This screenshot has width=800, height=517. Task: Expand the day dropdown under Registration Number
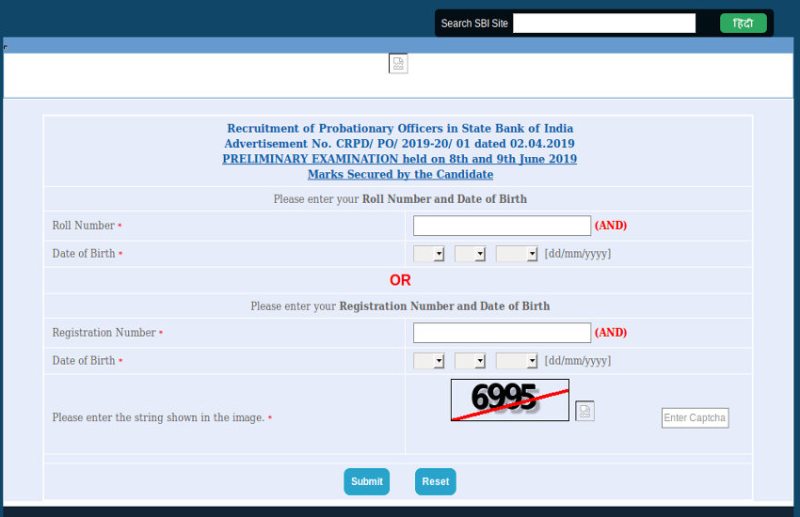(429, 361)
